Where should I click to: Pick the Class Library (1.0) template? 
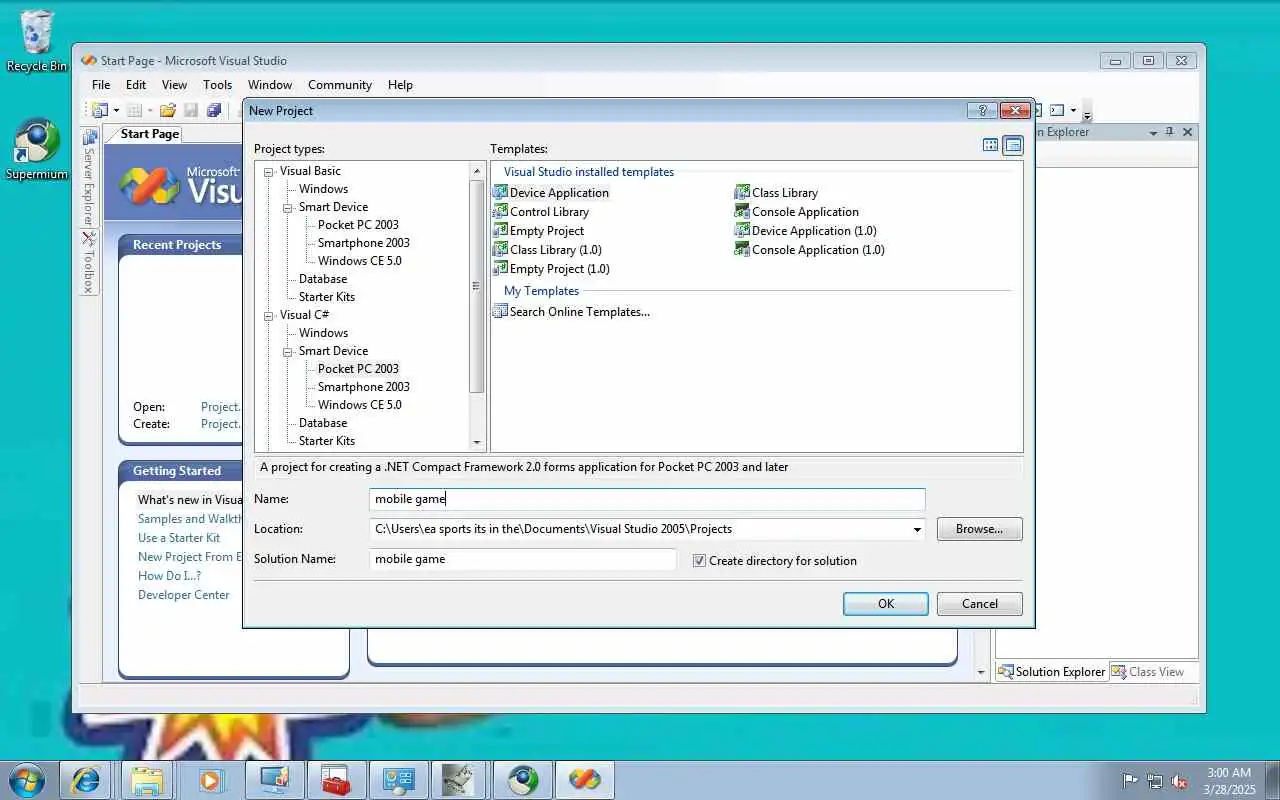(x=547, y=250)
